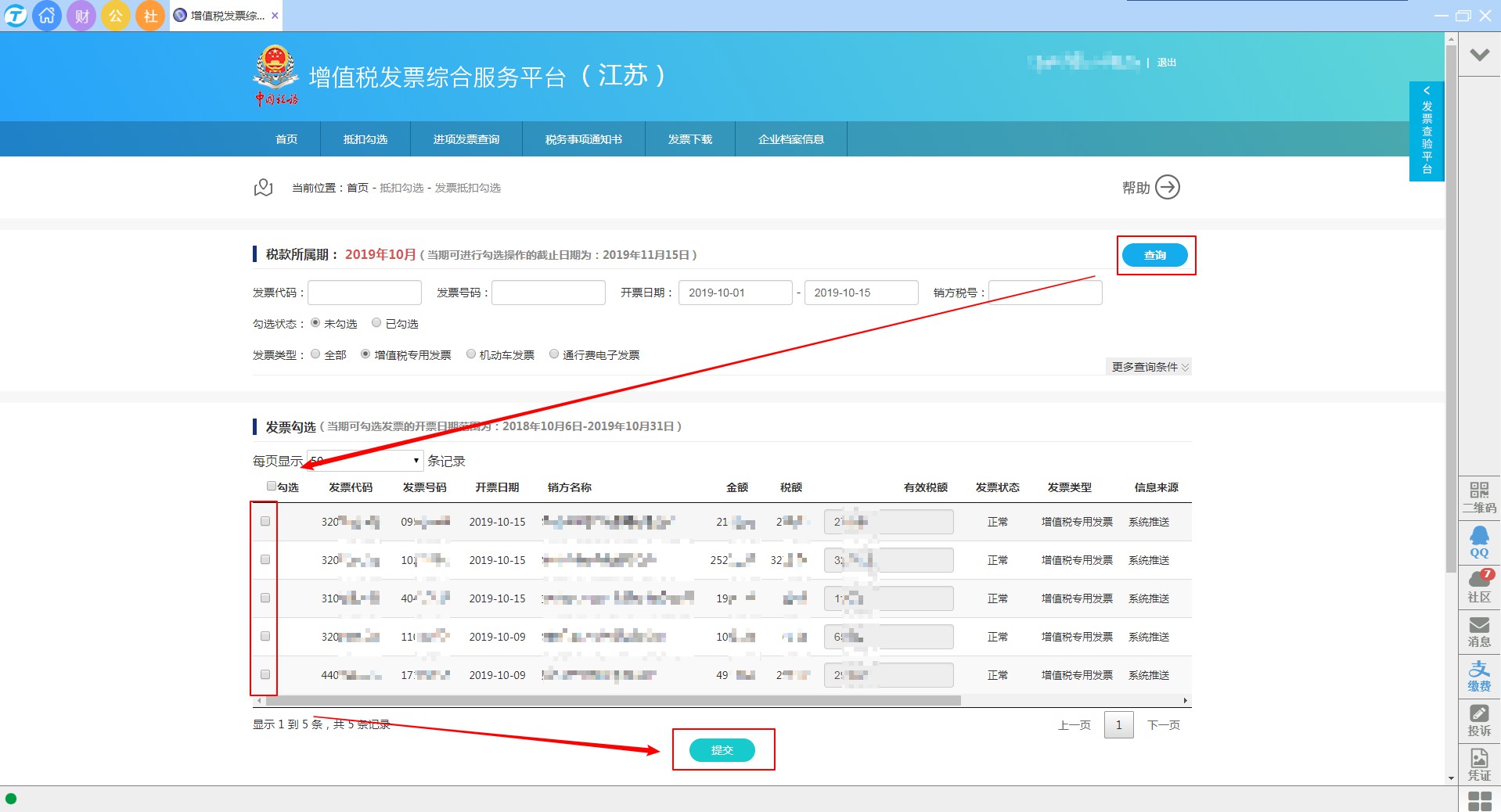Expand 更多查询条件 query conditions

point(1149,367)
